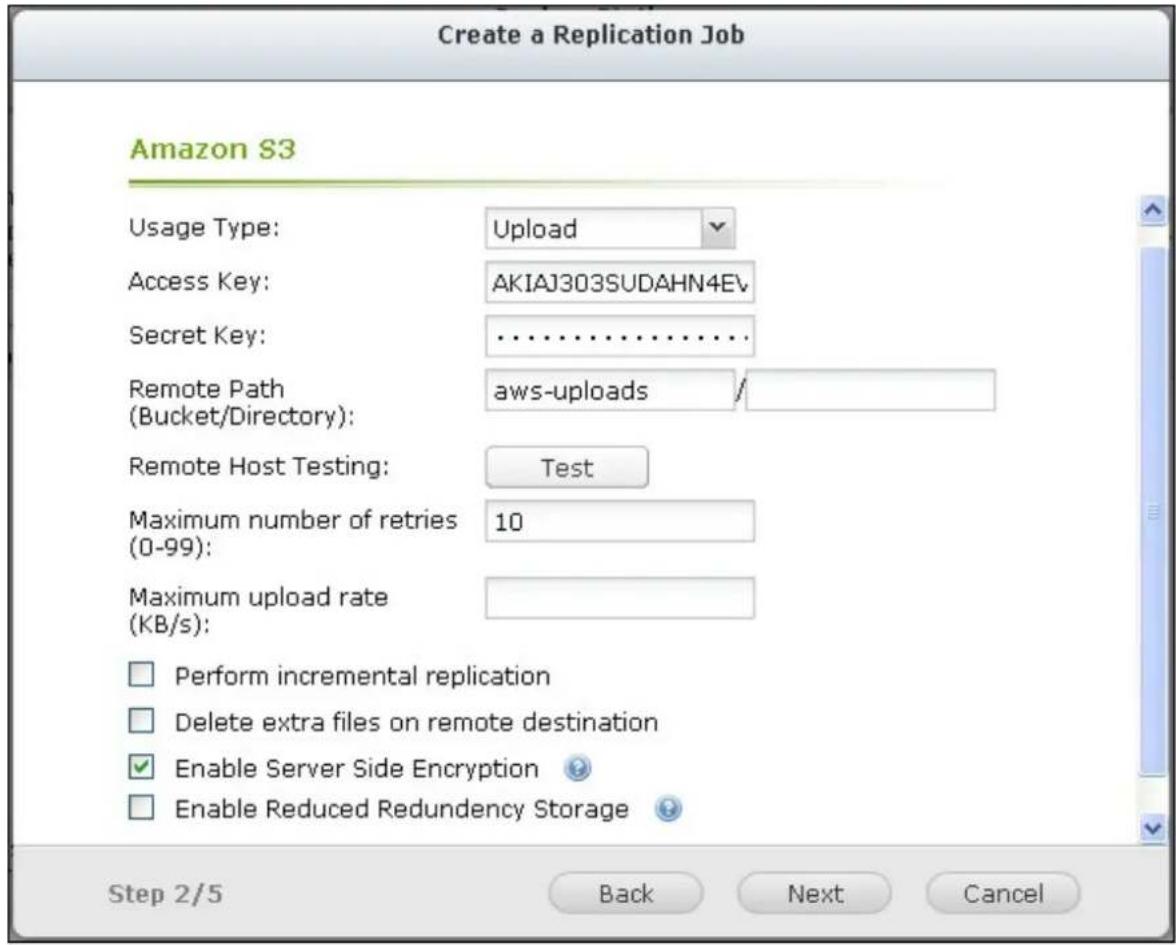
Task: Enable Perform incremental replication checkbox
Action: click(141, 675)
